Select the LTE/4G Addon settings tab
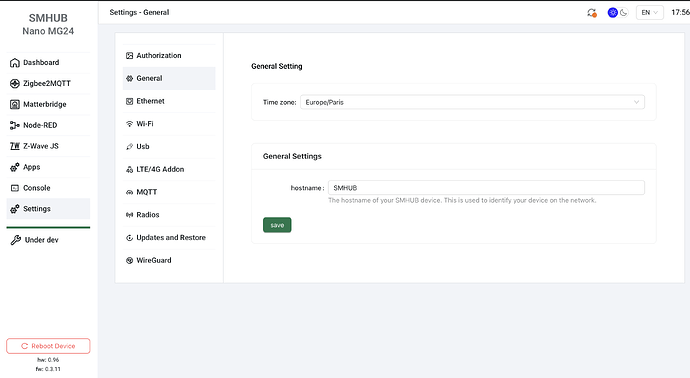This screenshot has width=690, height=378. pyautogui.click(x=169, y=169)
